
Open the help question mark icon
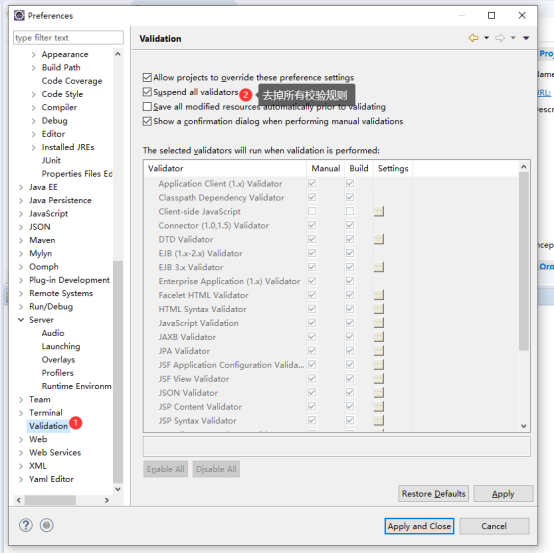(26, 525)
